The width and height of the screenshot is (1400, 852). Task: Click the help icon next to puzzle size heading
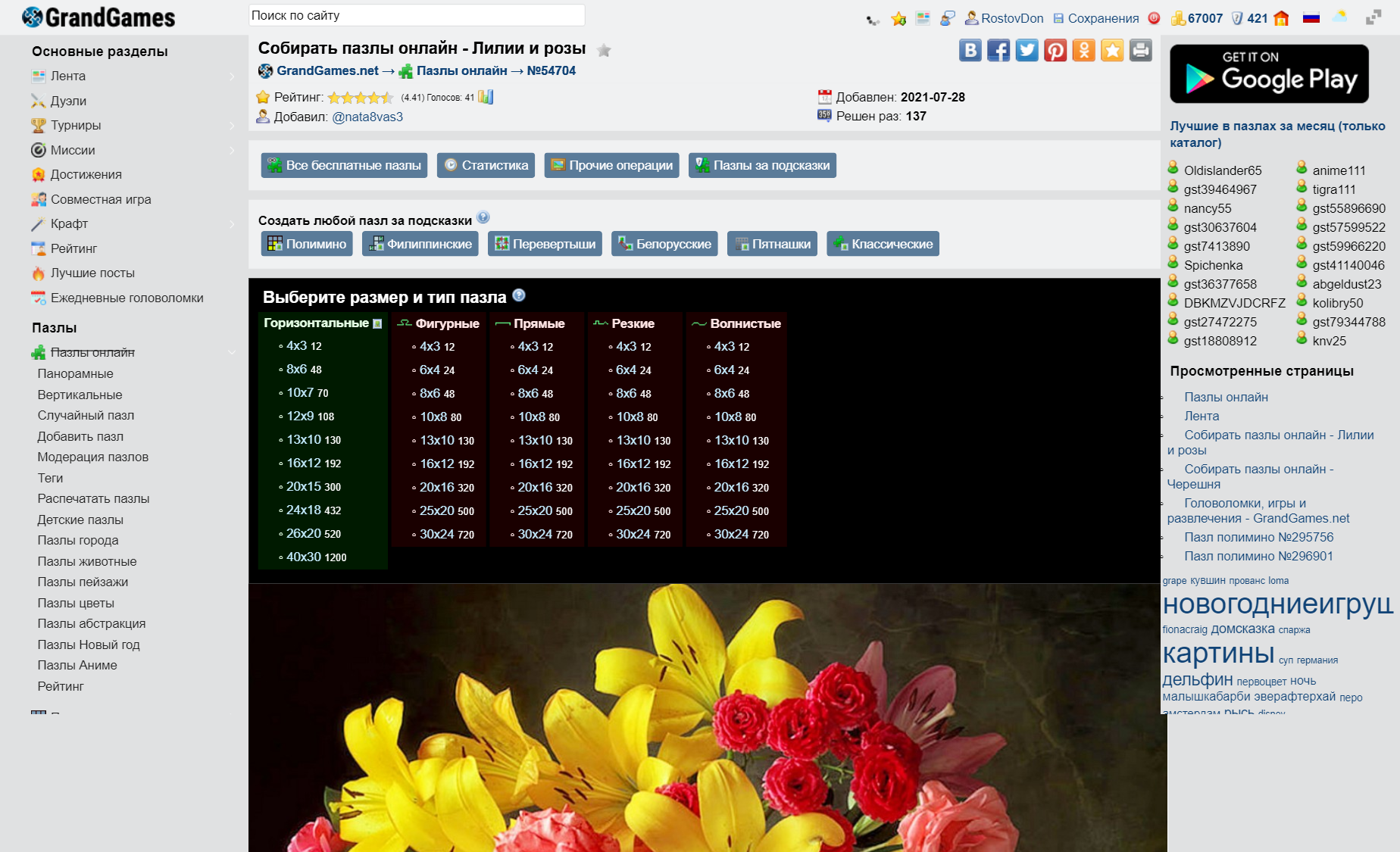519,295
